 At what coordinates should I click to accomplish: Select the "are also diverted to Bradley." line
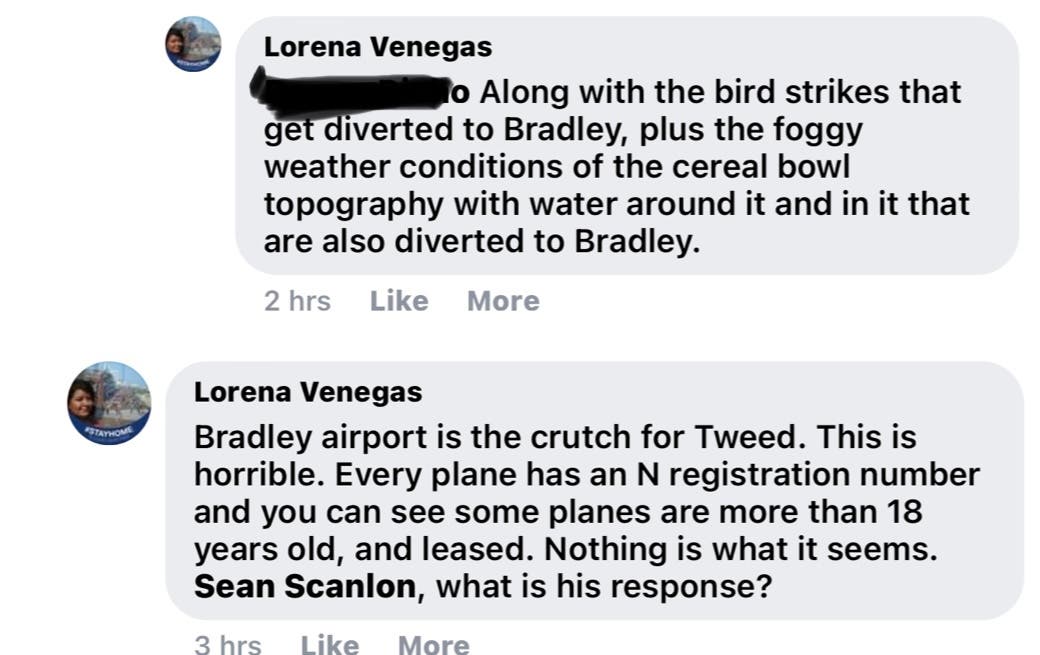[x=482, y=241]
